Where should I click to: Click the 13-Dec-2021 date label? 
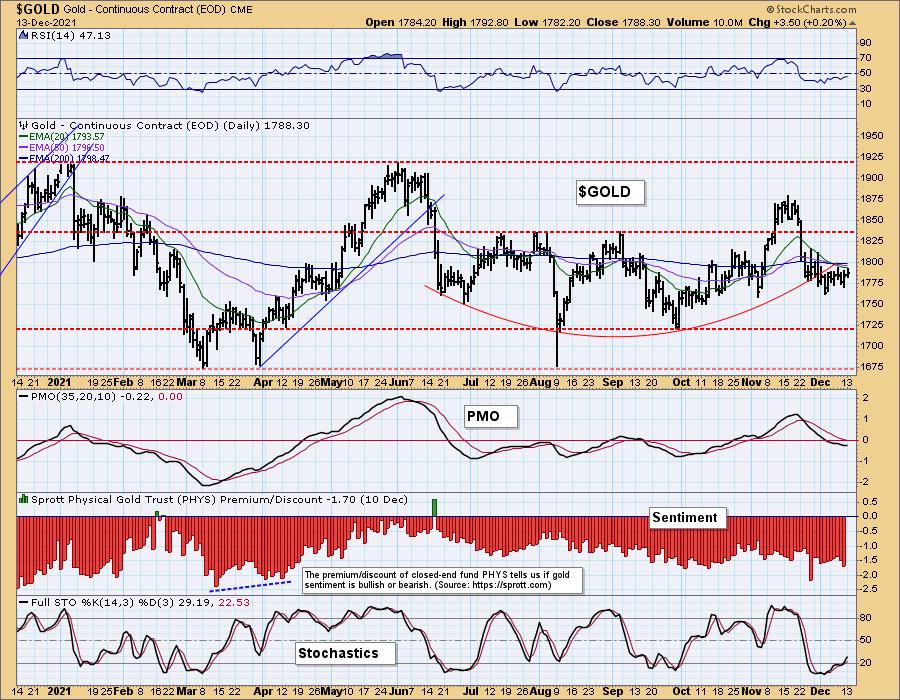coord(44,22)
